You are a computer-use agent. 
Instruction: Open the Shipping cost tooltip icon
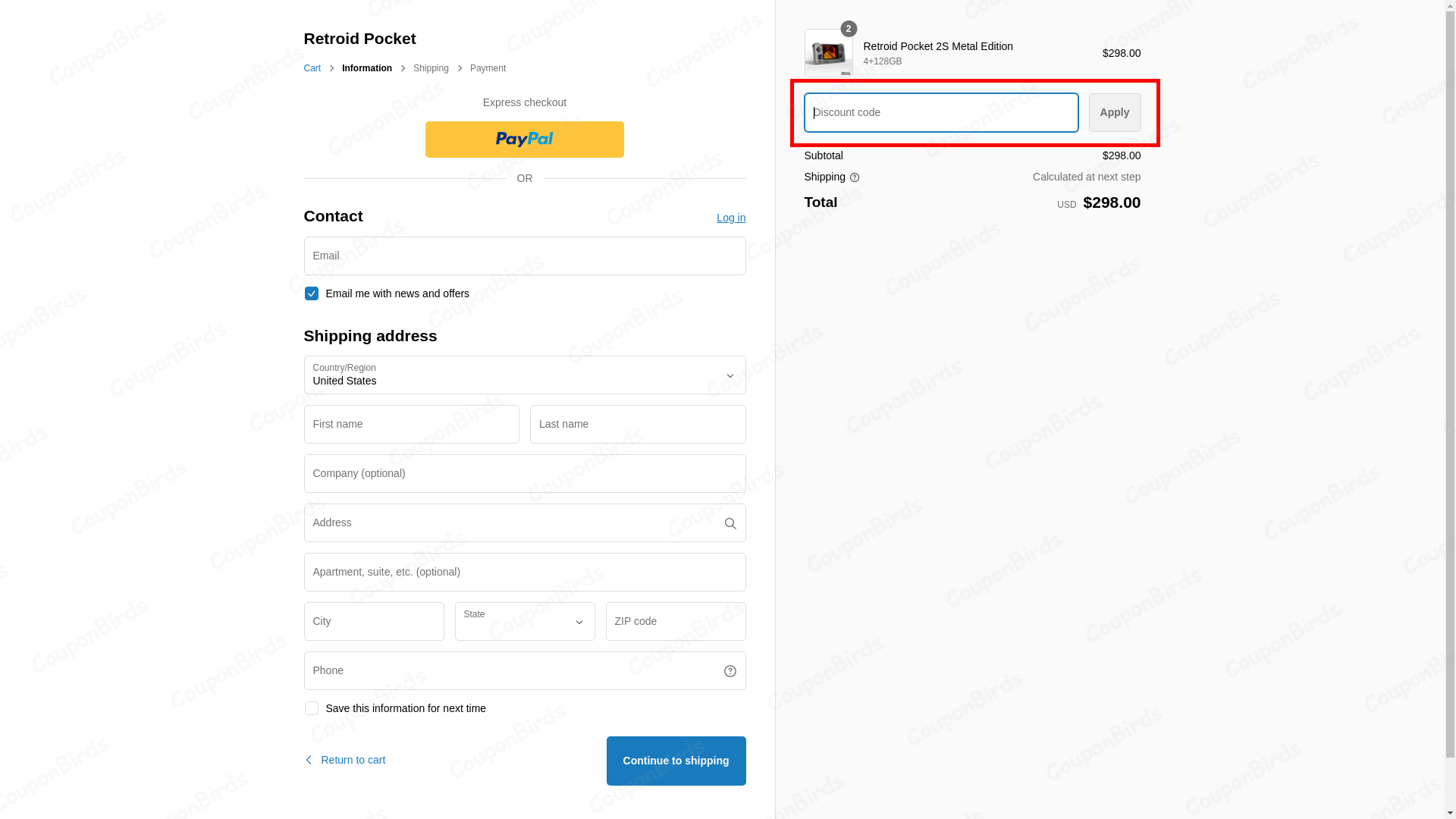pos(855,177)
